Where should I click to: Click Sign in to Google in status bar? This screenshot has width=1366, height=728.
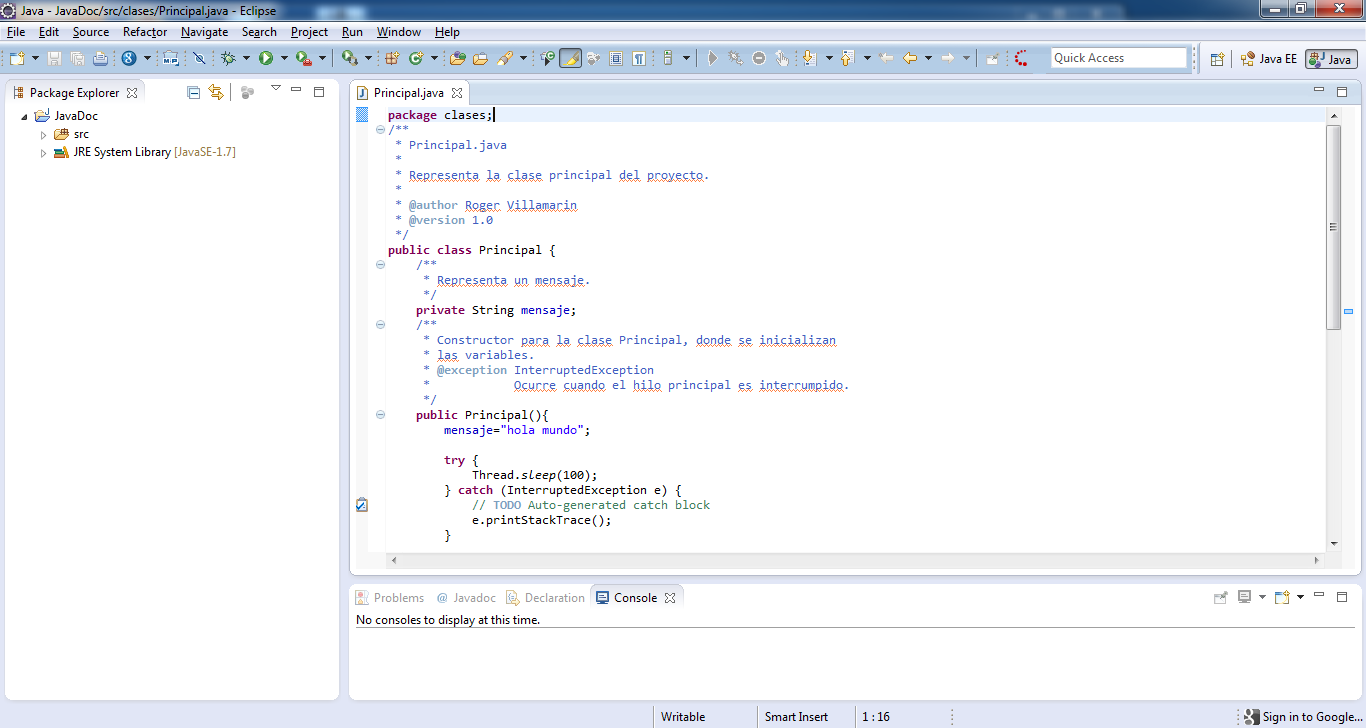click(x=1303, y=717)
